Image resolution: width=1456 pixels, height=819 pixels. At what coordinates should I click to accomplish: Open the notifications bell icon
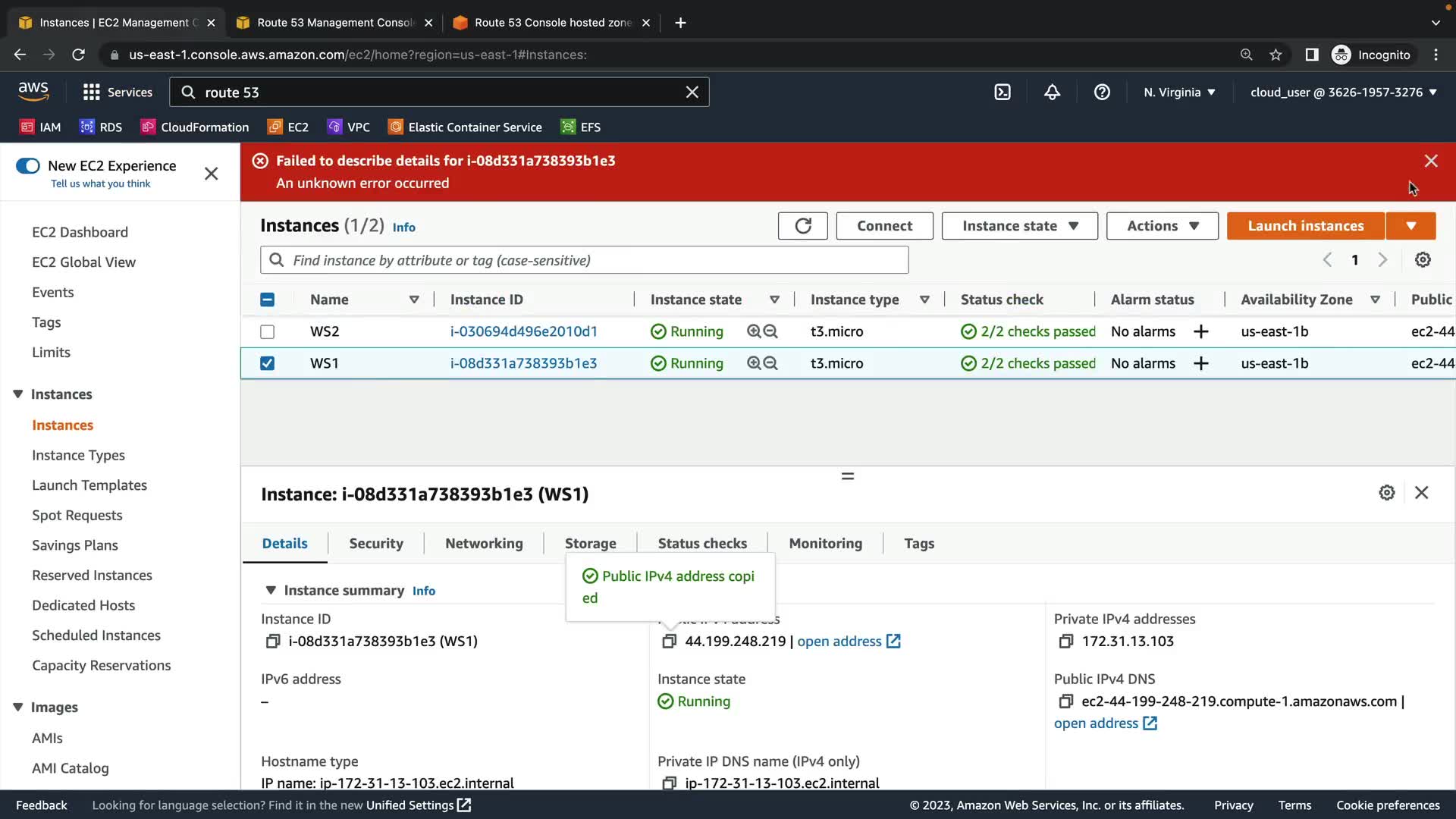[1052, 93]
